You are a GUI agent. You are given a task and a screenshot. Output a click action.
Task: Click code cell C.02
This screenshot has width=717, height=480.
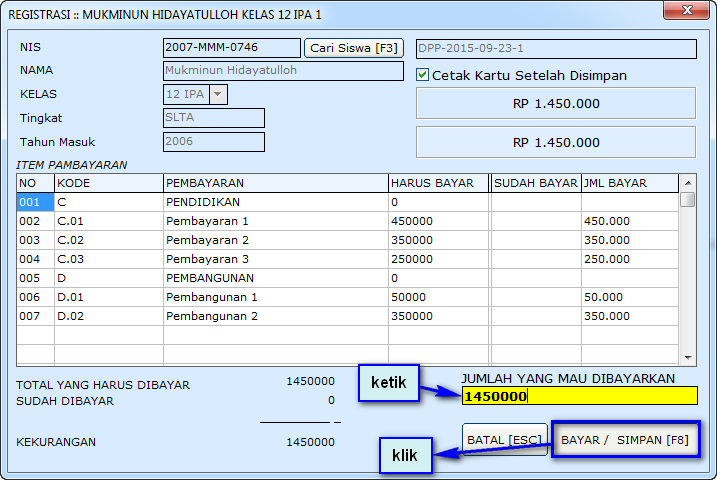108,240
